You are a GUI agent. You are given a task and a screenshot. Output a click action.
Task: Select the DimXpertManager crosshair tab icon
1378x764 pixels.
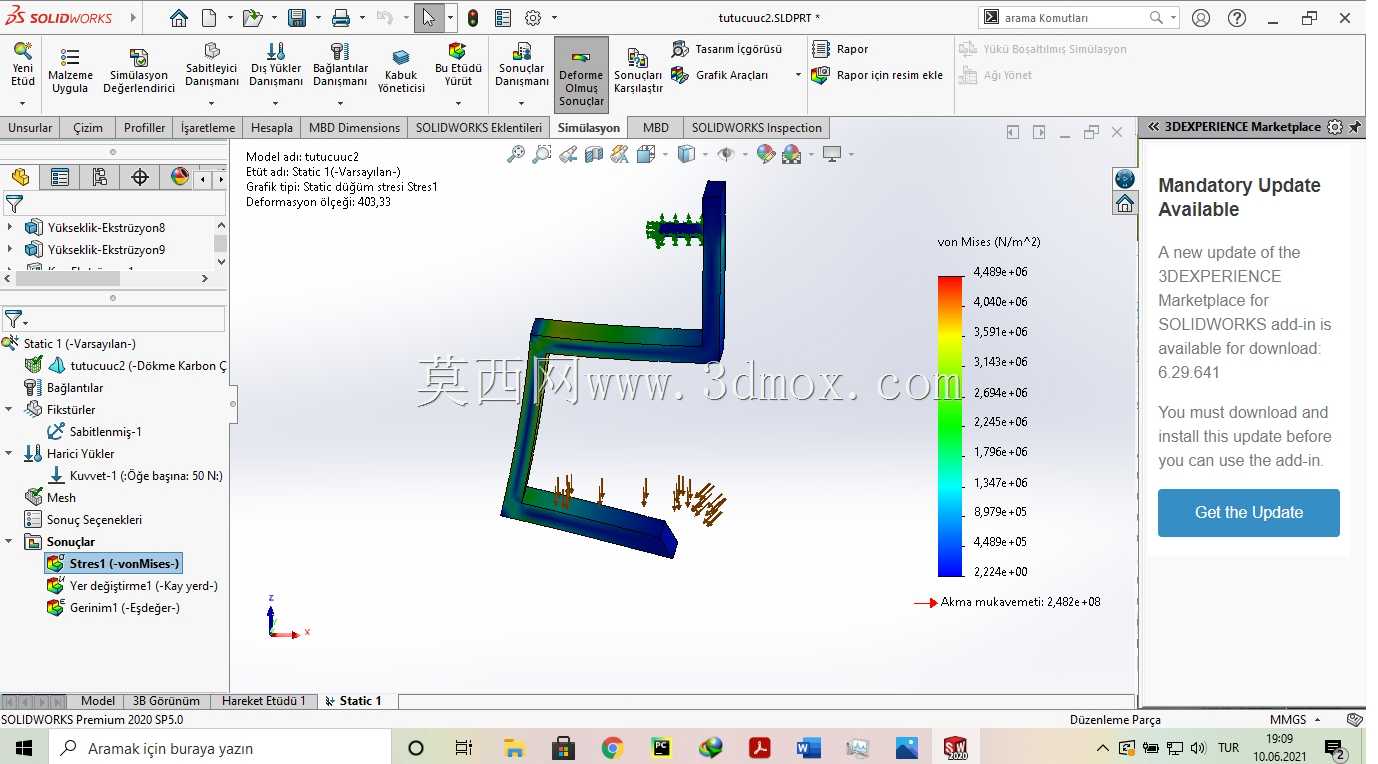pos(140,177)
